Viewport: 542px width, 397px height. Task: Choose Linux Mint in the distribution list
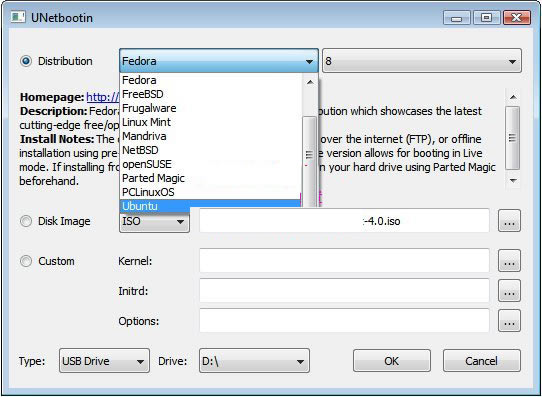(x=211, y=122)
